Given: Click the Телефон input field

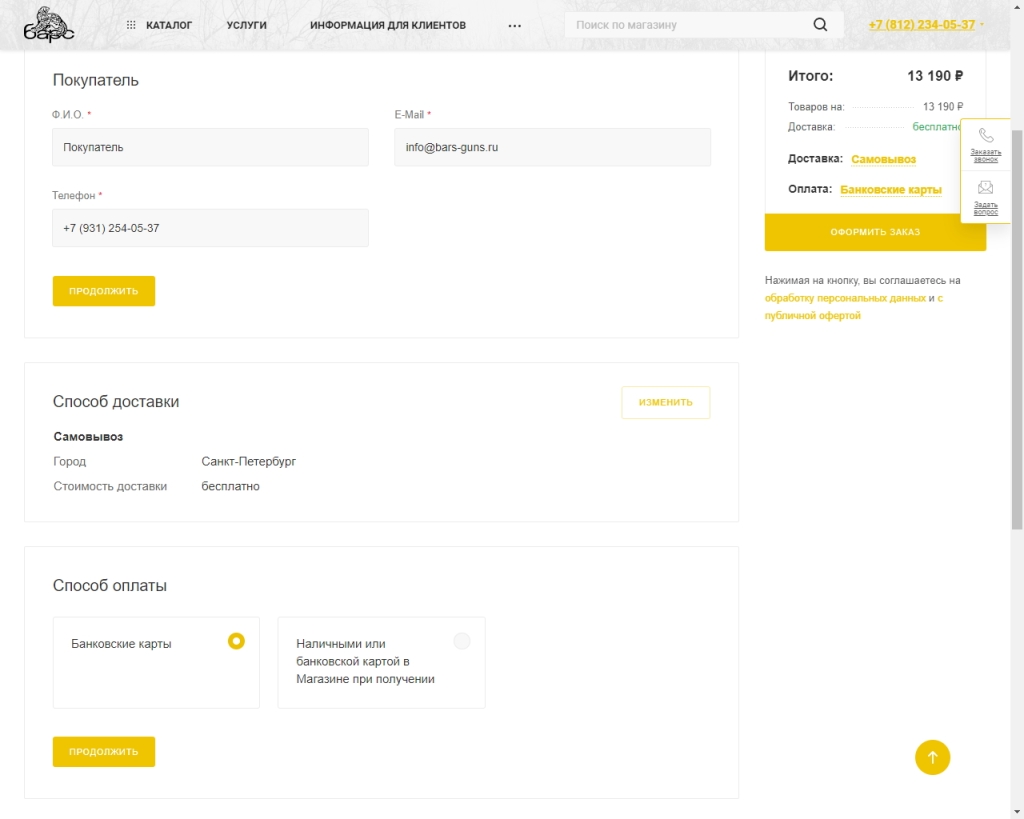Looking at the screenshot, I should (x=210, y=228).
